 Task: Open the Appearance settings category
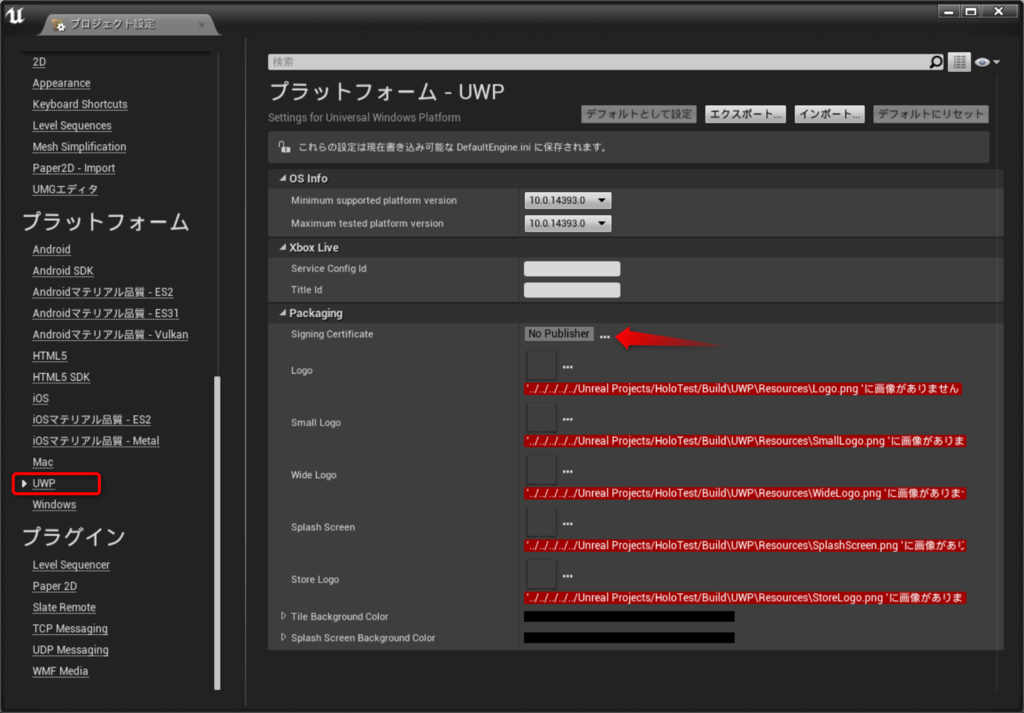[x=61, y=84]
